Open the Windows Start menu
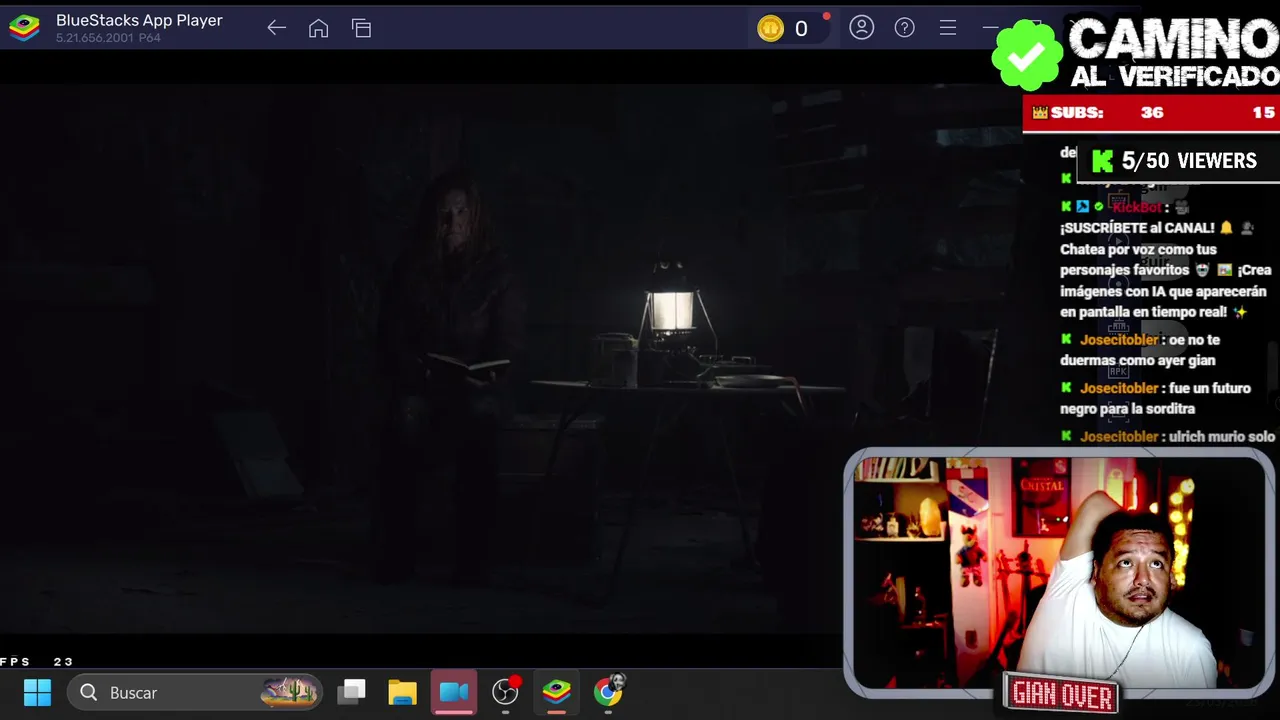 click(x=37, y=692)
